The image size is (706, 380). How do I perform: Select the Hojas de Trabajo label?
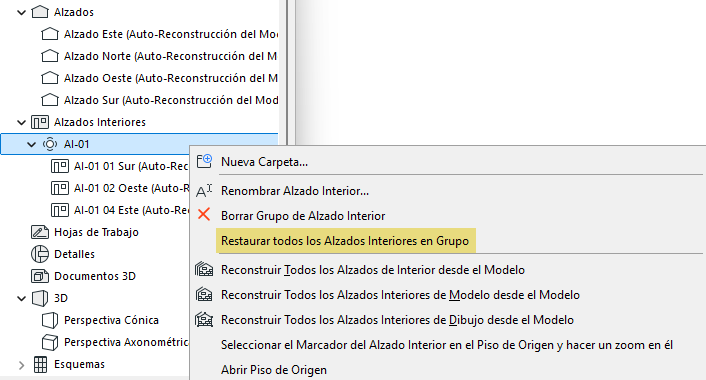pos(96,232)
